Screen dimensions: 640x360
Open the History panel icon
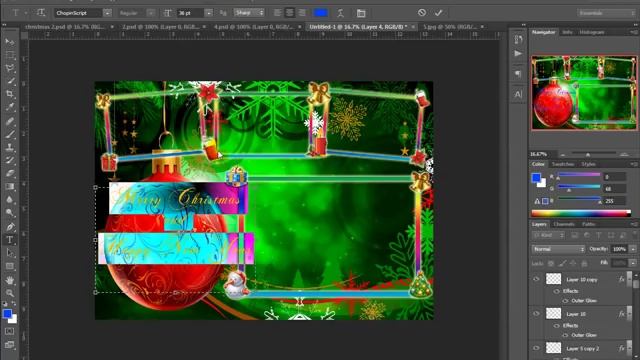point(518,40)
